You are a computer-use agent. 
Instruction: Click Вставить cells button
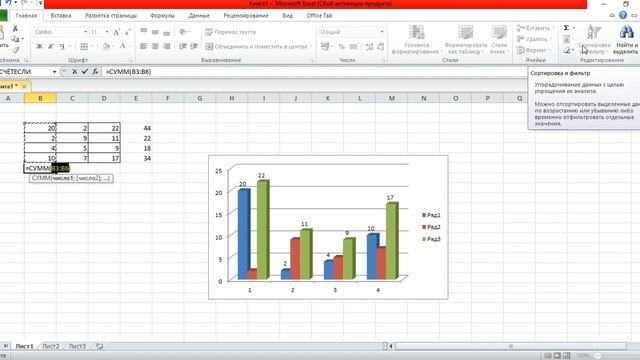535,28
